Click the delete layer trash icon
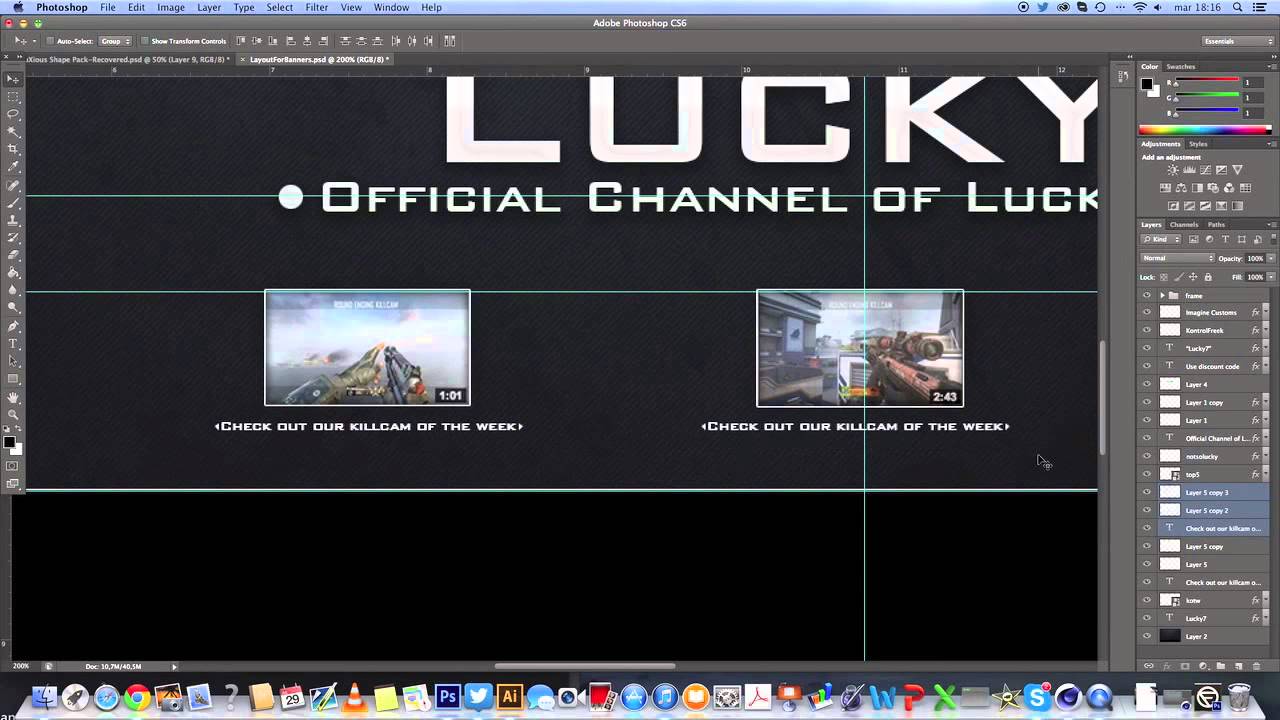Viewport: 1280px width, 720px height. point(1256,666)
